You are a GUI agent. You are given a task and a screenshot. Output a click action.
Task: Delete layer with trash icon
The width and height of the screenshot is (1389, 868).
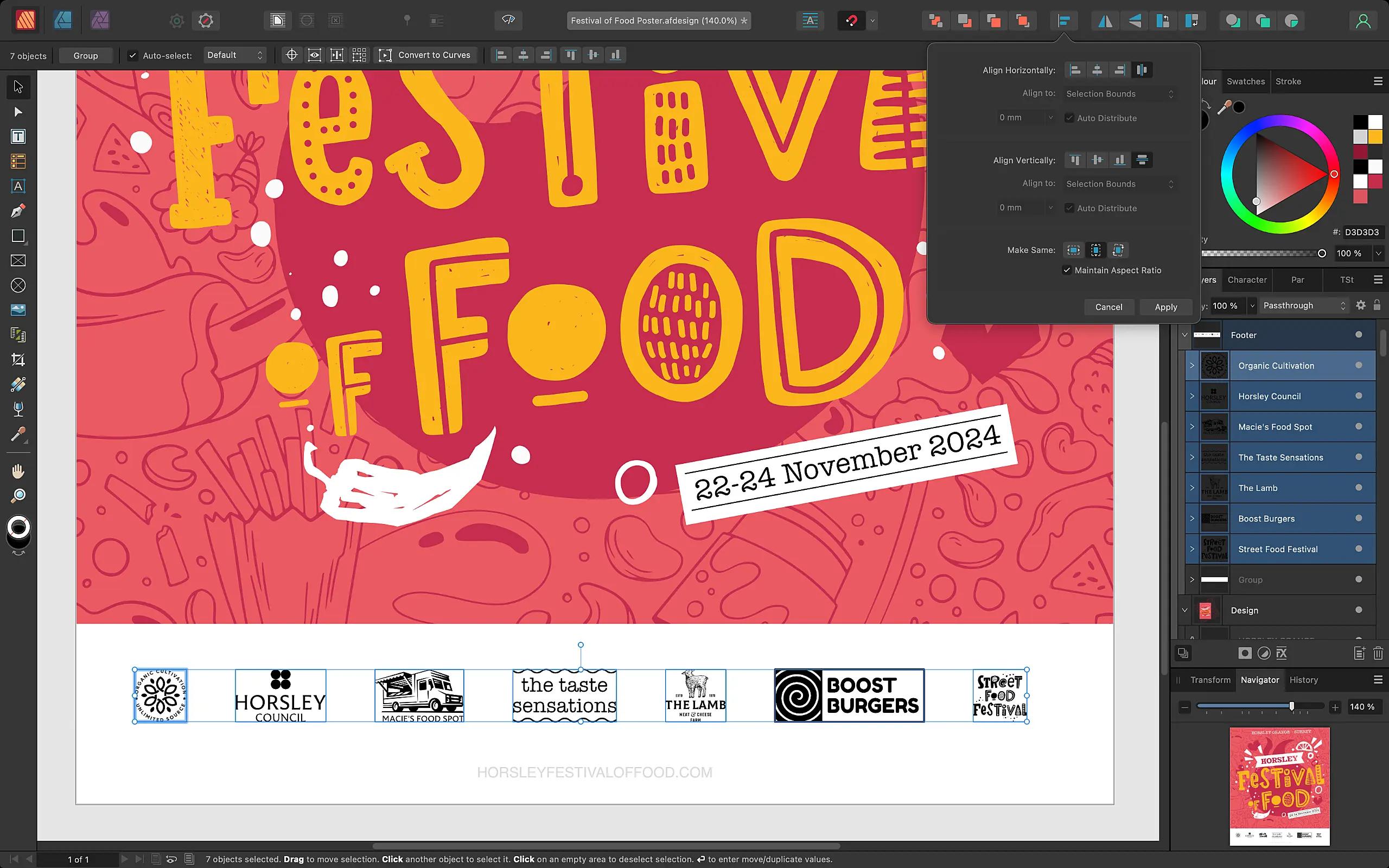click(1378, 653)
